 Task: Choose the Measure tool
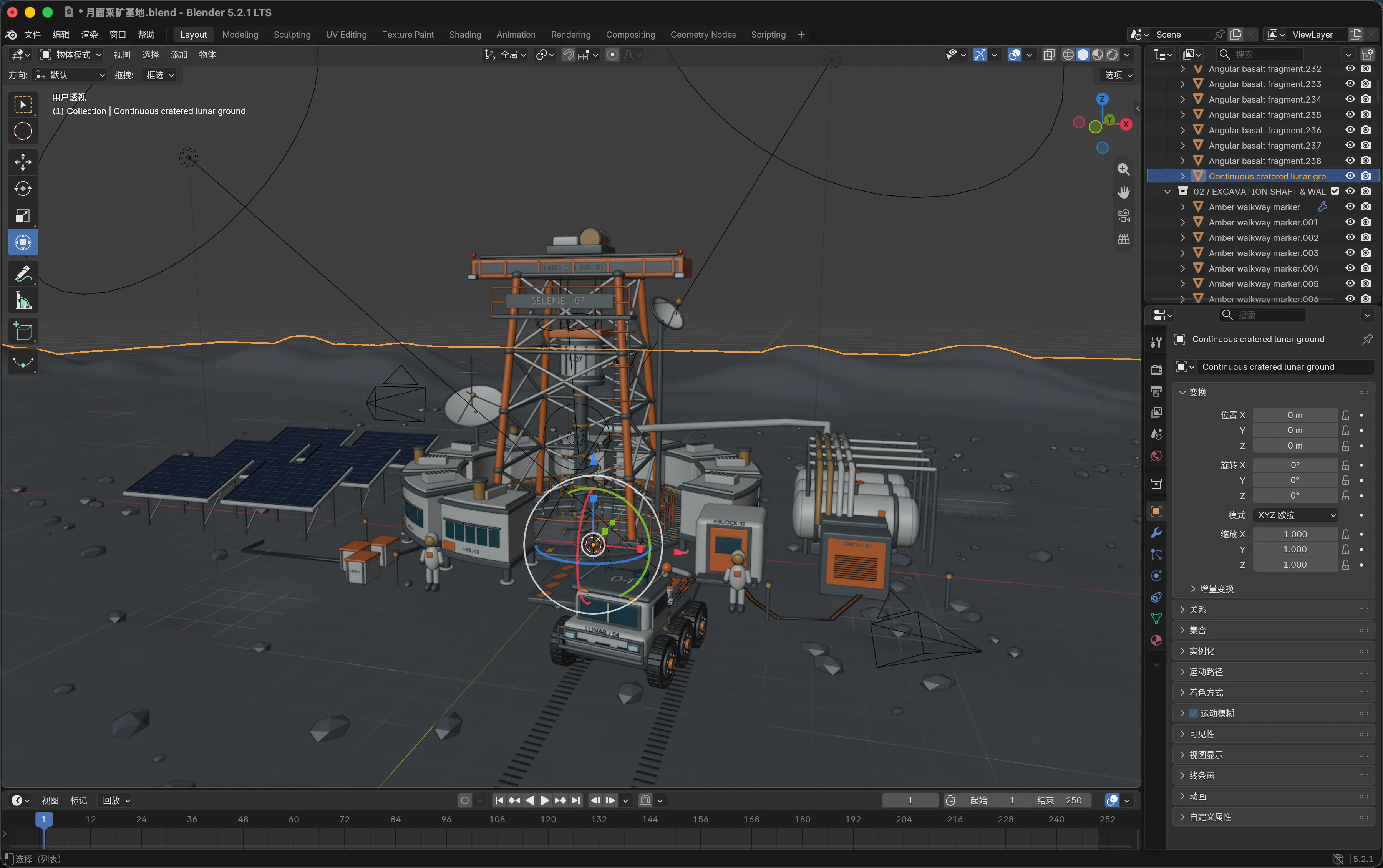(x=23, y=301)
